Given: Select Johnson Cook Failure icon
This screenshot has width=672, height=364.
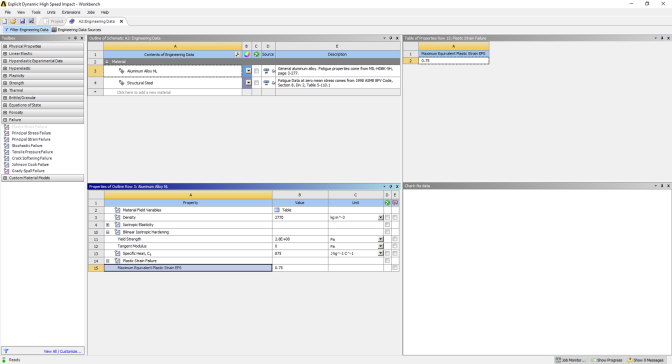Looking at the screenshot, I should pyautogui.click(x=6, y=165).
